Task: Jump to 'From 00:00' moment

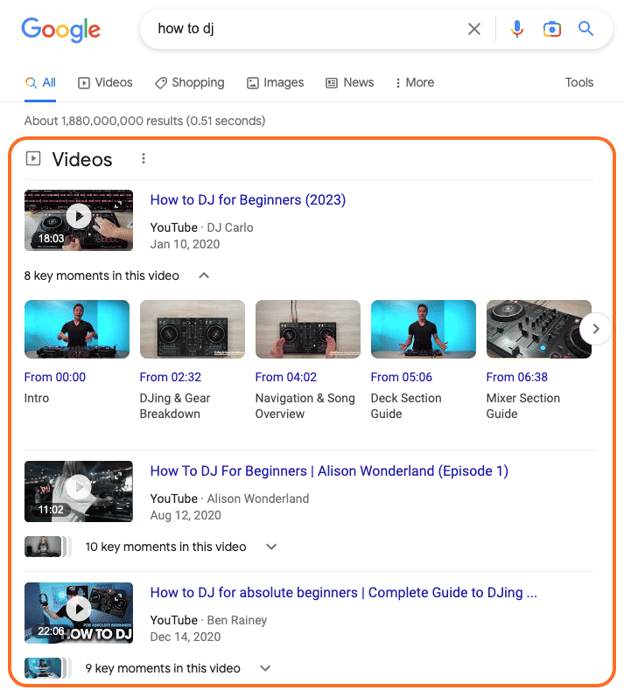Action: pos(55,377)
